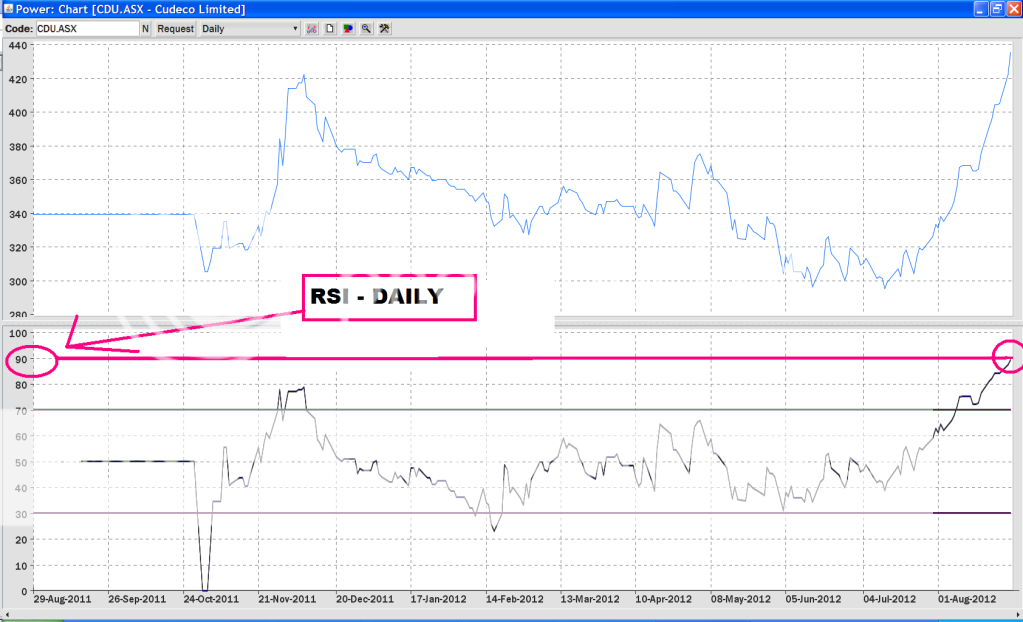Click the chart indicators icon in the toolbar
The width and height of the screenshot is (1023, 622).
tap(312, 29)
